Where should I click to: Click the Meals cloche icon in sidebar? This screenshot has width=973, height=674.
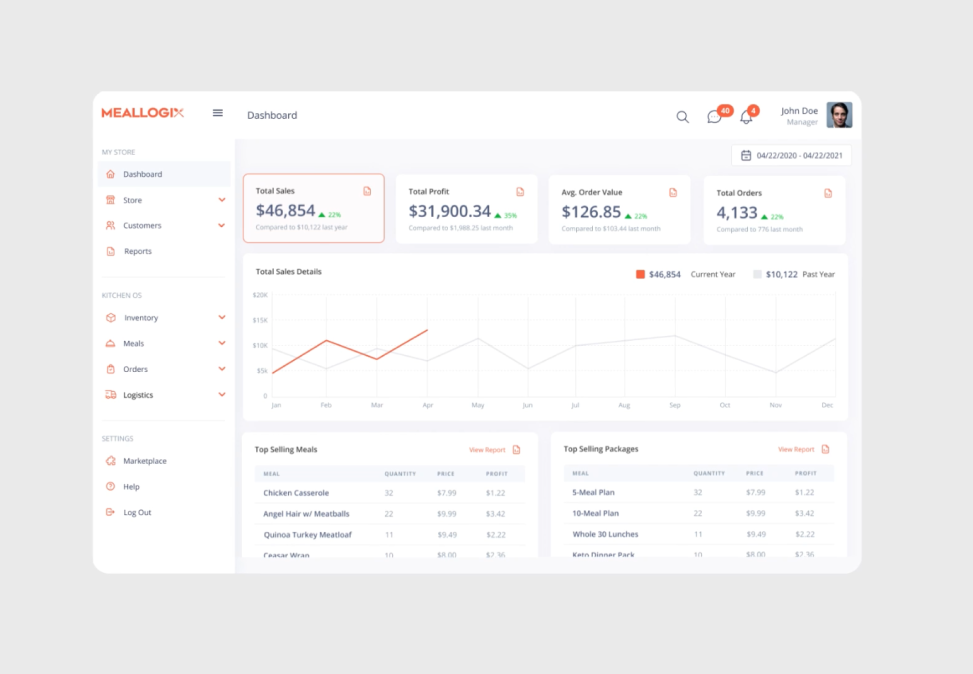(110, 343)
